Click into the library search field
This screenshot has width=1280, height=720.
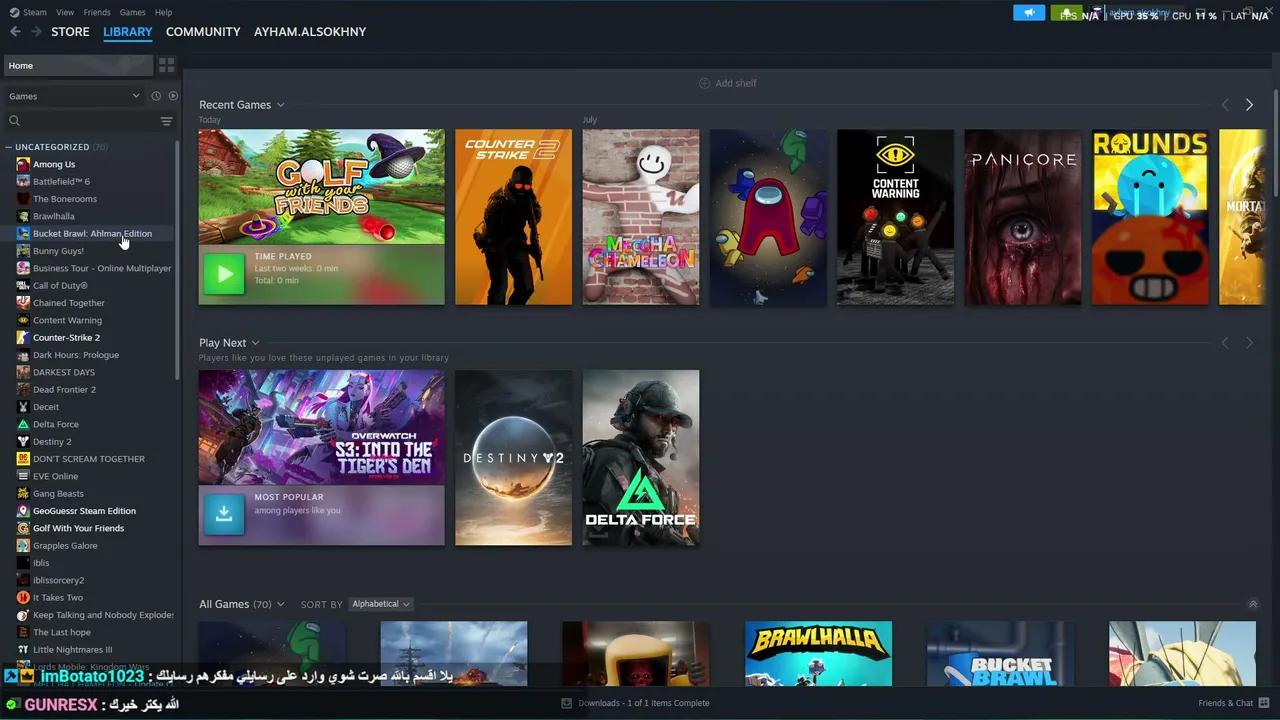(85, 121)
